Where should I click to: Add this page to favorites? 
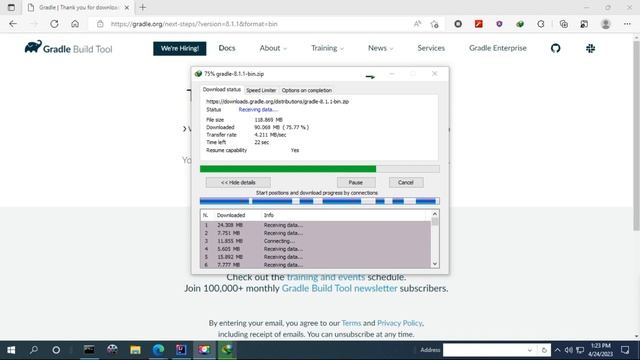435,24
